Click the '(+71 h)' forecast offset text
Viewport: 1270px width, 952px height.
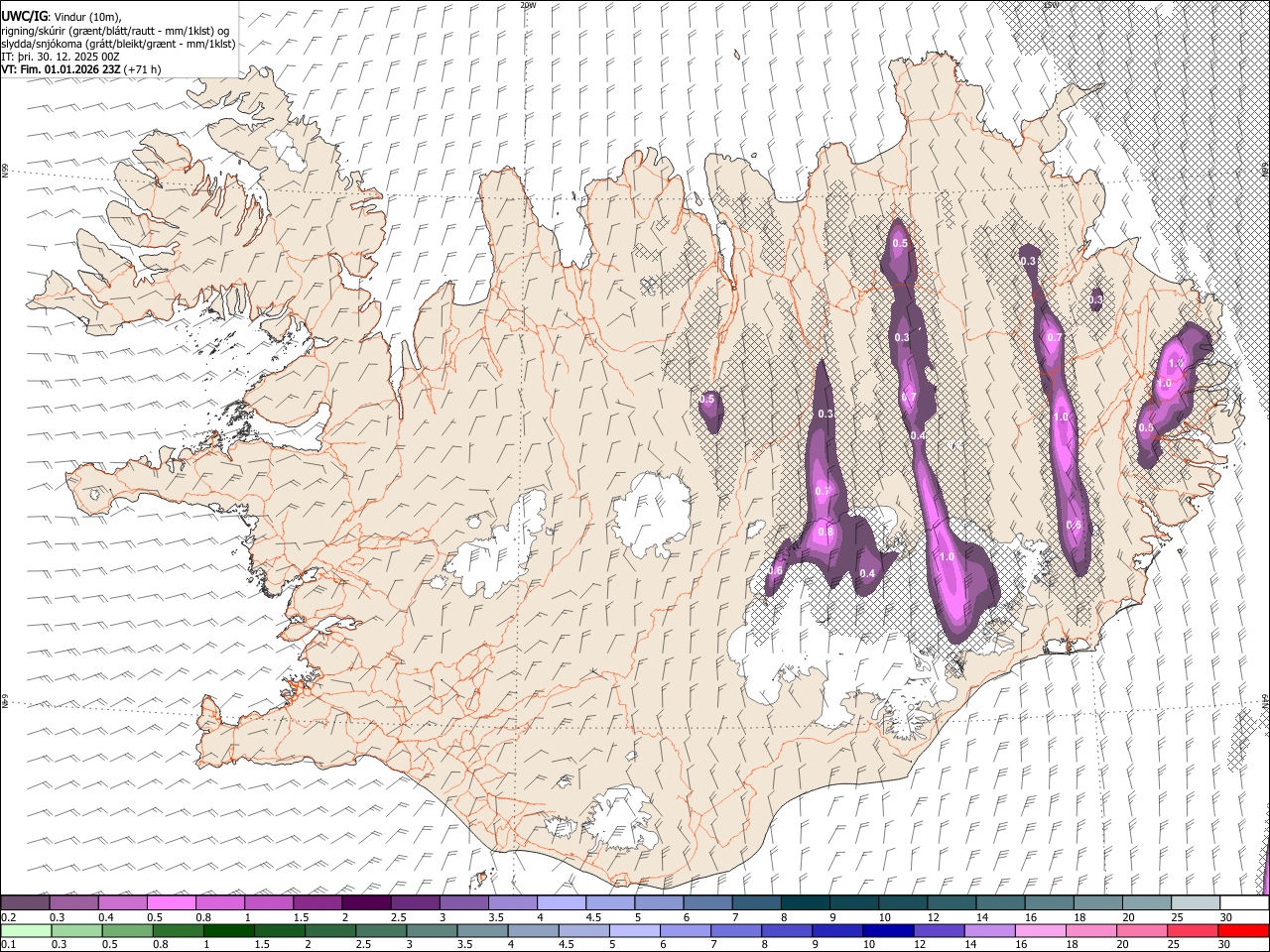(x=143, y=69)
